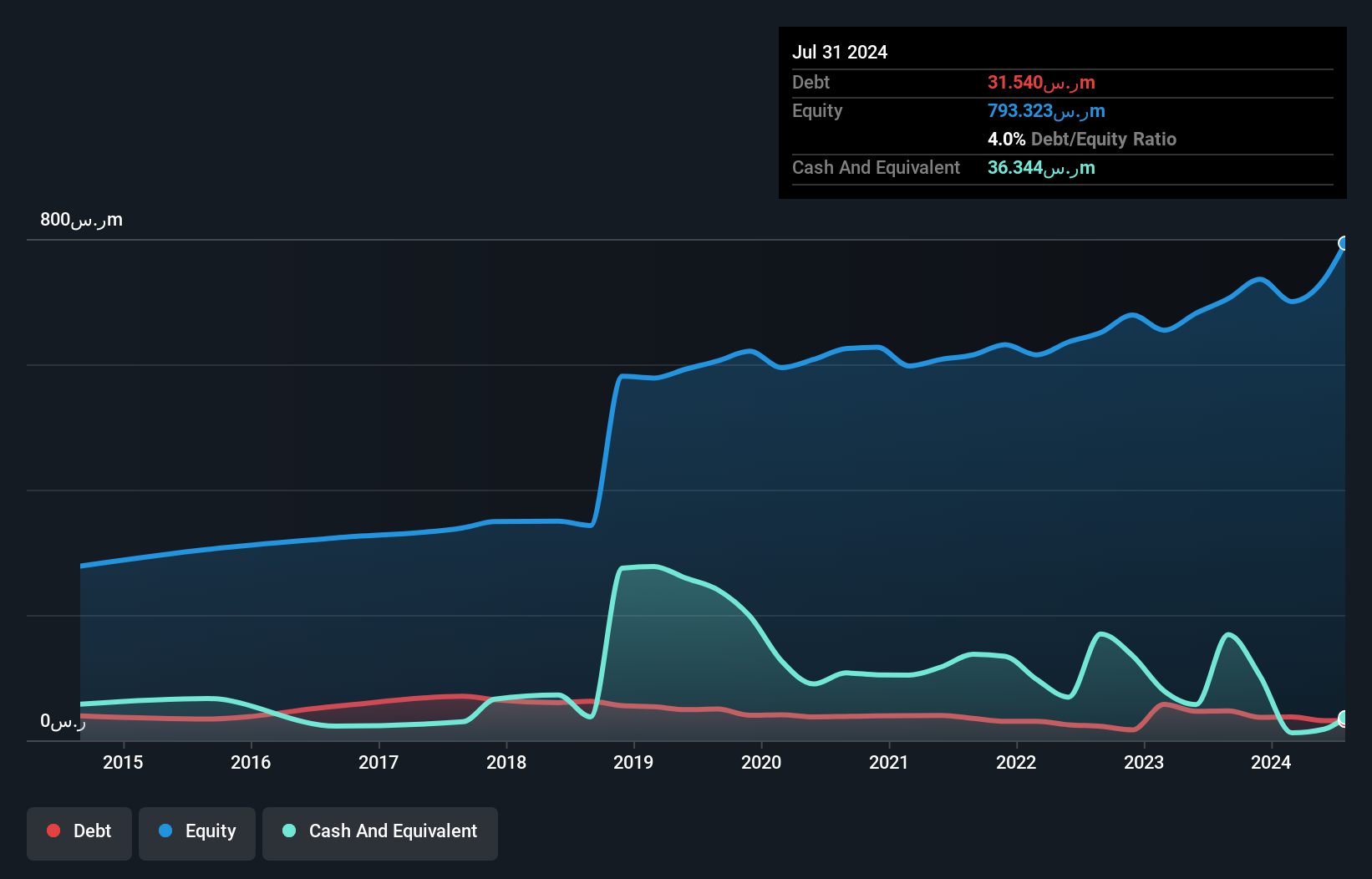Viewport: 1372px width, 879px height.
Task: Click the 2023 x-axis label
Action: [1144, 762]
